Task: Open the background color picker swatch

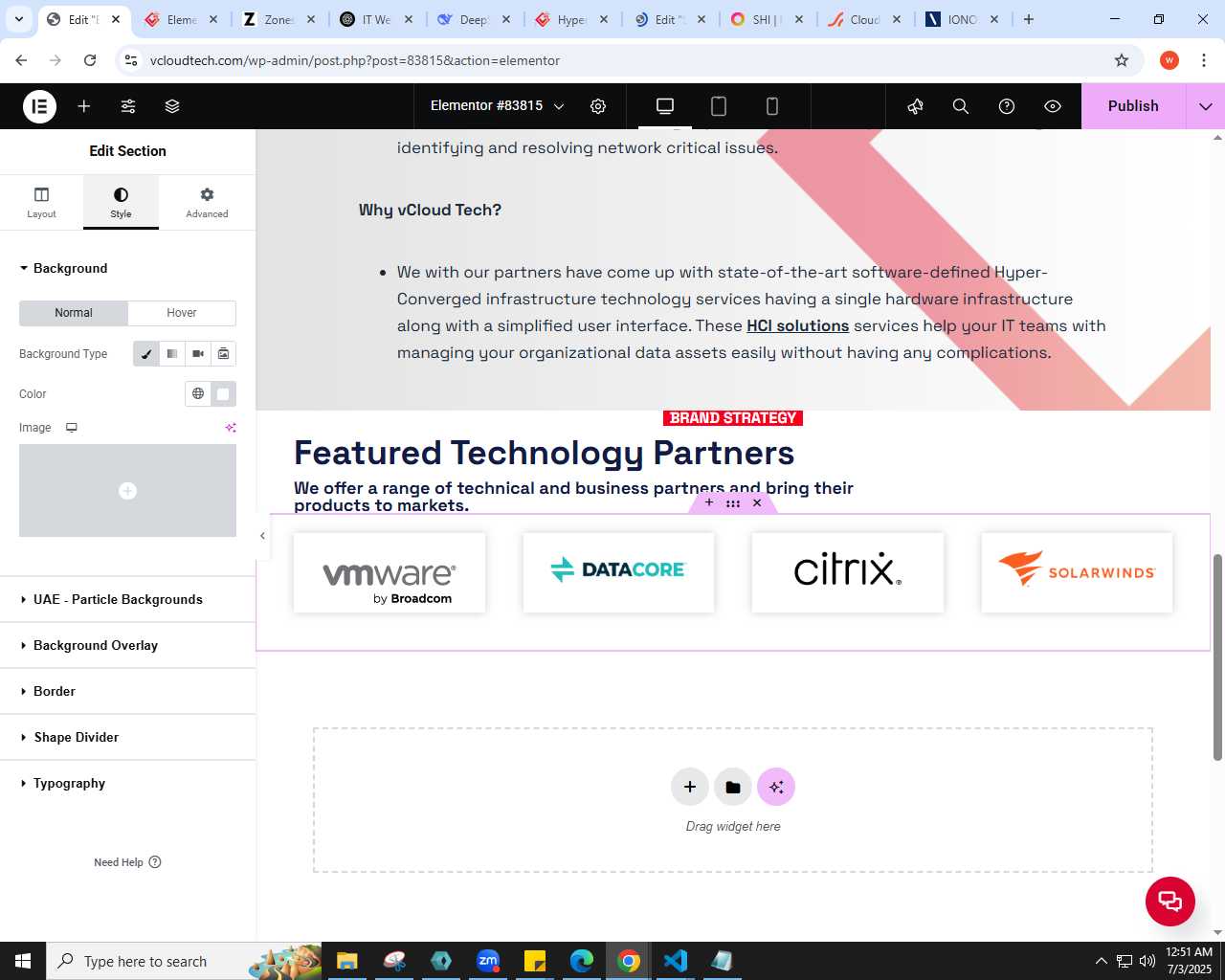Action: pos(223,393)
